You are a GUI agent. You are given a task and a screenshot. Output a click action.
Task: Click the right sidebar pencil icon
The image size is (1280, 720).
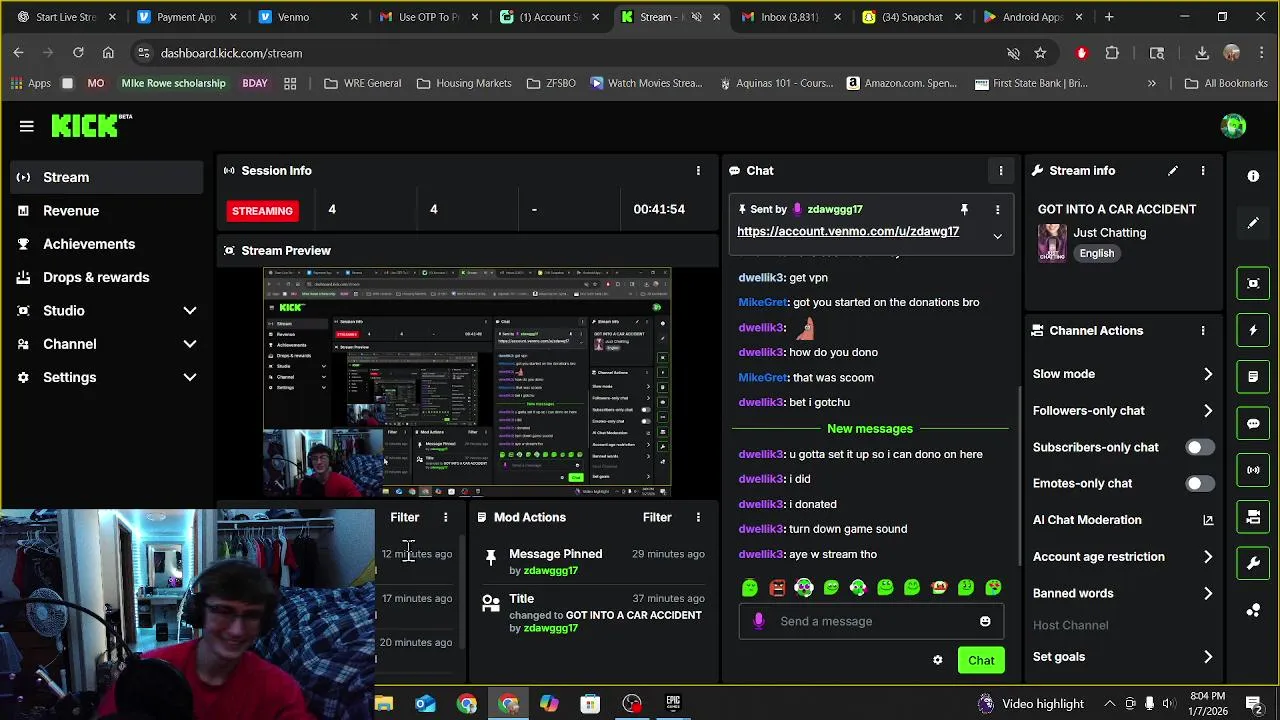(x=1253, y=223)
